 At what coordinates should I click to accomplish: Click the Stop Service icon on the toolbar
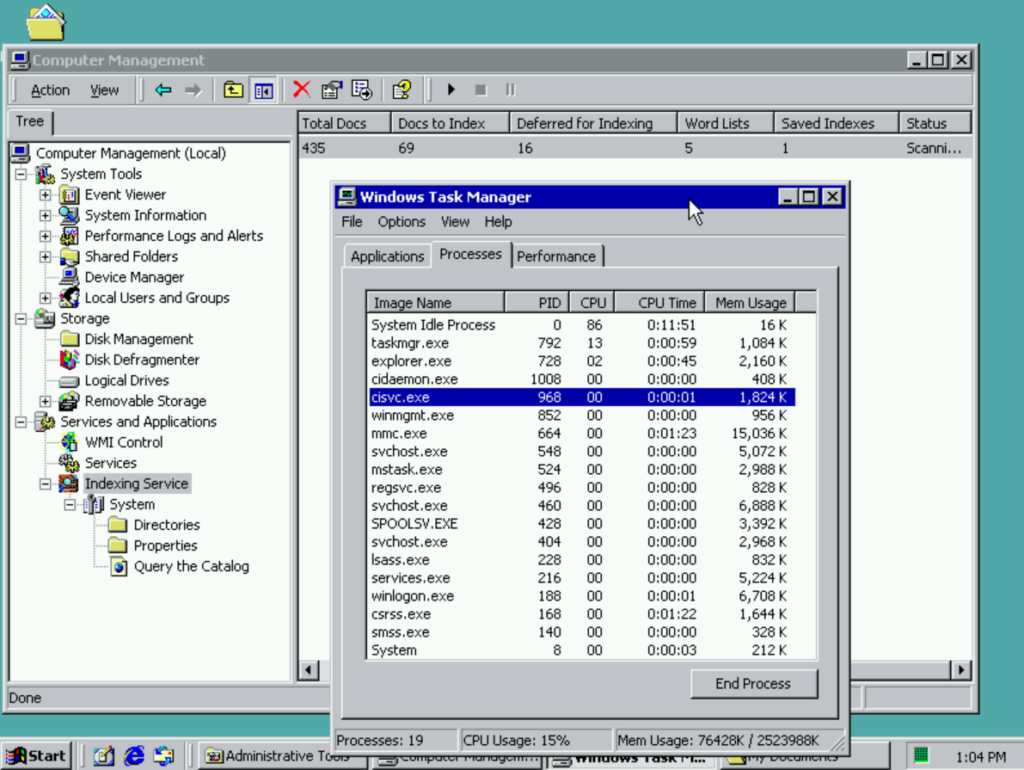(481, 90)
